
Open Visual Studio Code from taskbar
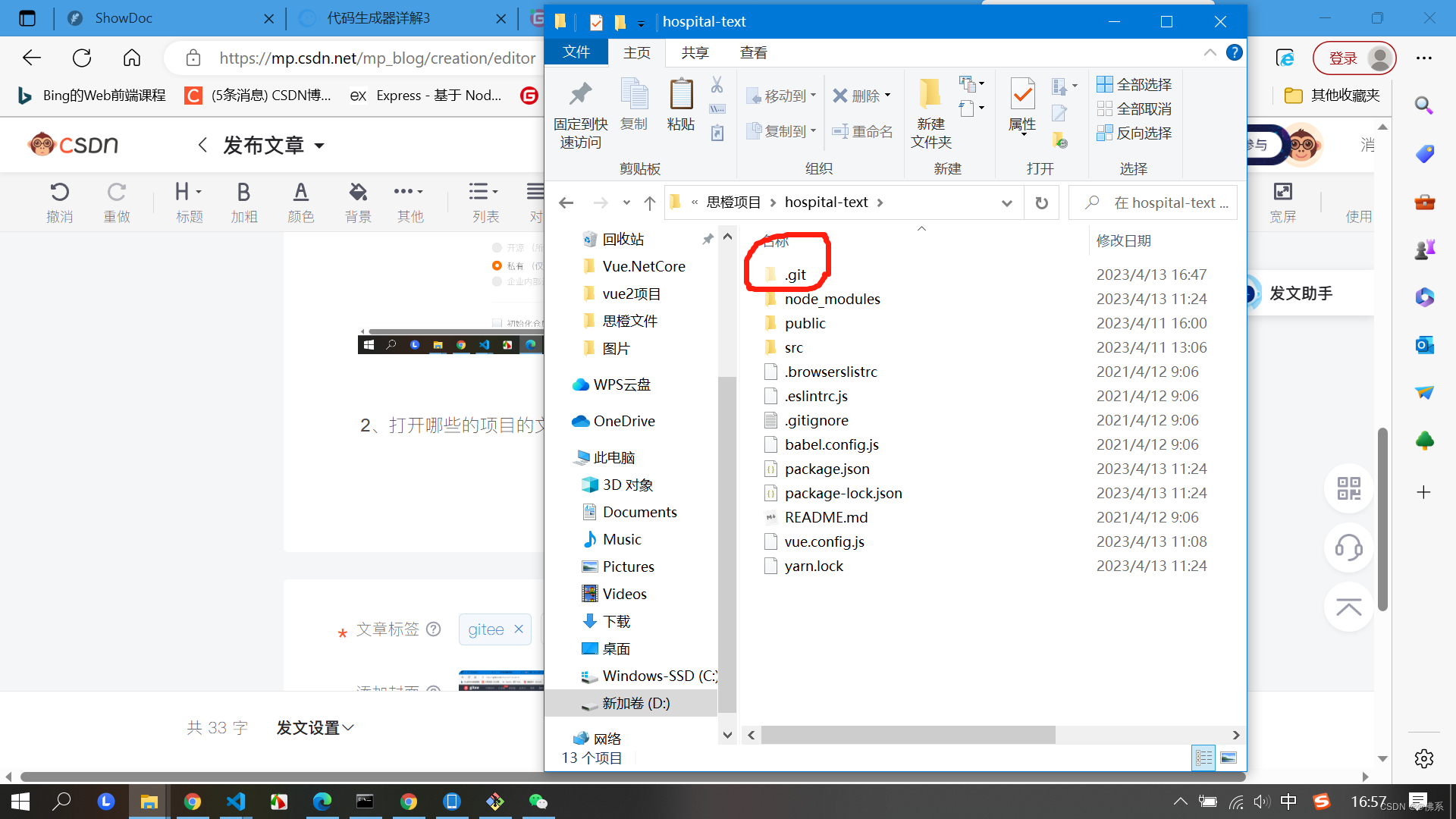[x=236, y=802]
